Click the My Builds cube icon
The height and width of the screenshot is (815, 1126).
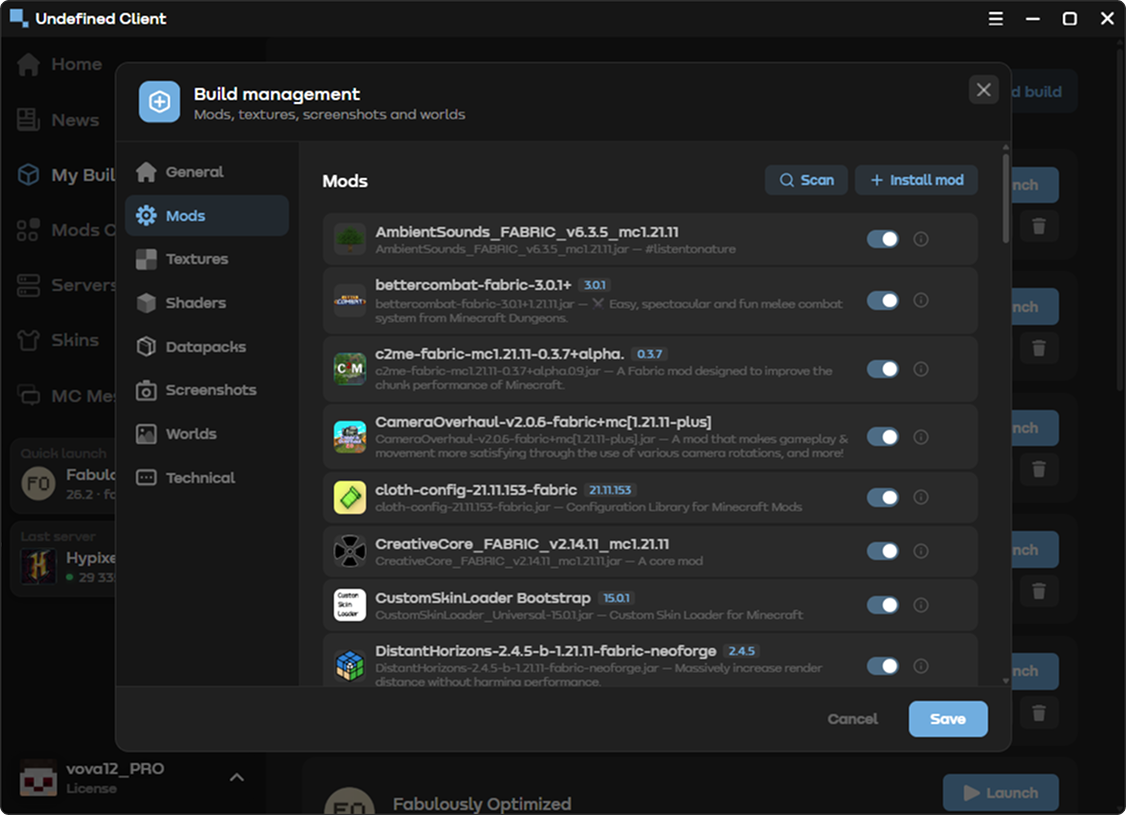click(x=29, y=174)
